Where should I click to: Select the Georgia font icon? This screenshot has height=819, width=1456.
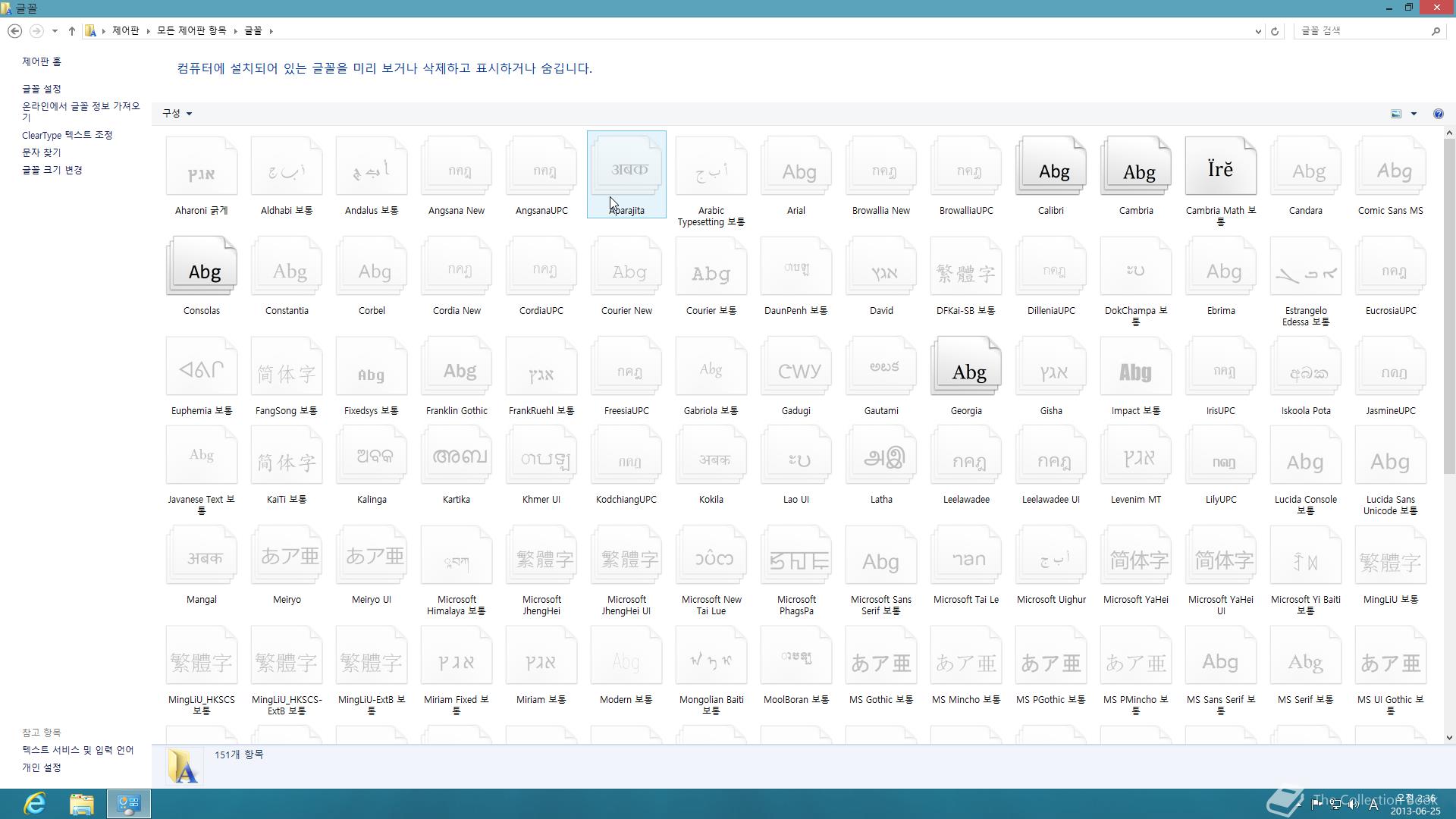pyautogui.click(x=965, y=366)
